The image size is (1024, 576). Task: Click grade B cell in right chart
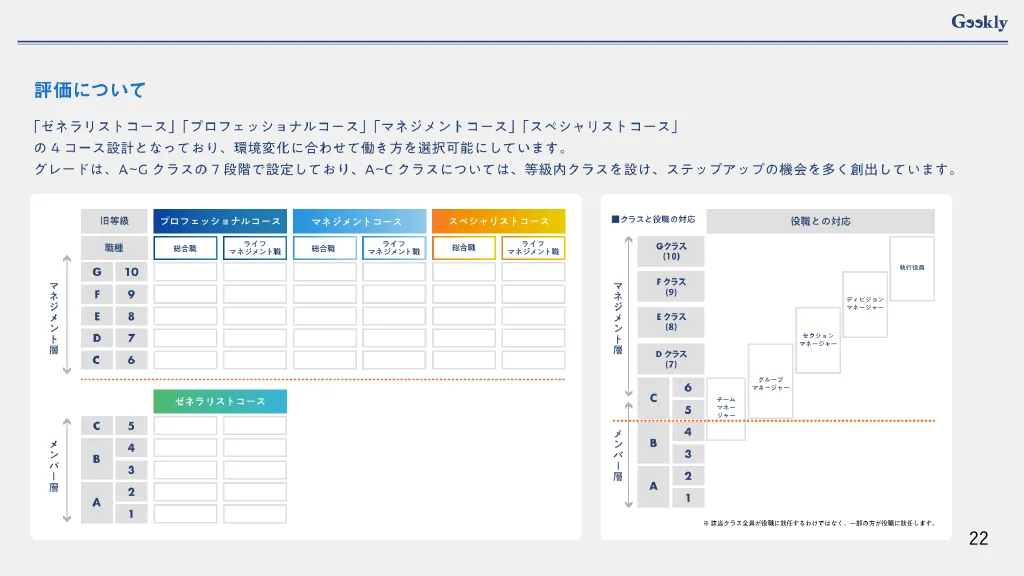pyautogui.click(x=653, y=443)
